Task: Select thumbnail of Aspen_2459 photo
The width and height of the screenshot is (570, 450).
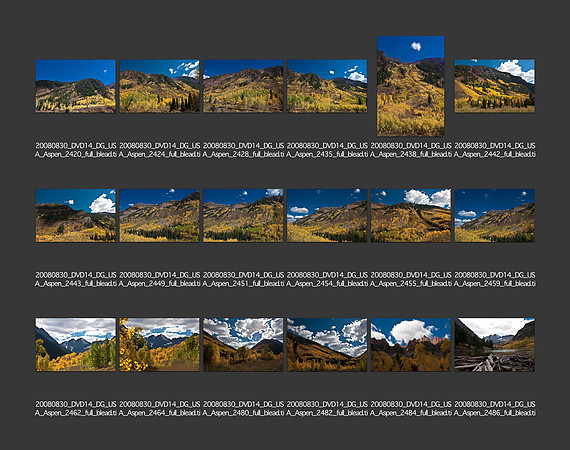Action: [x=495, y=216]
